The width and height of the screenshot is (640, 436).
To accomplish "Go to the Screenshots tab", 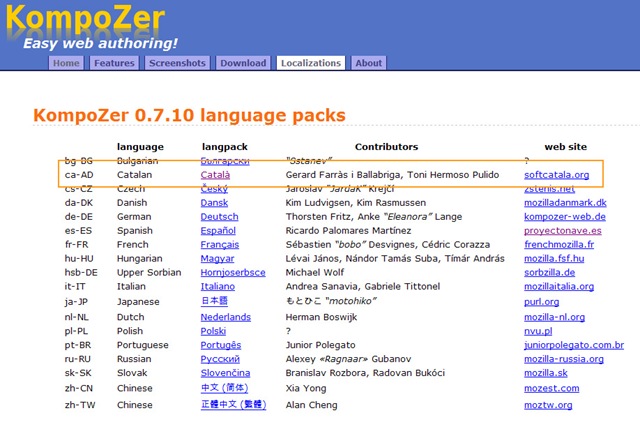I will click(177, 63).
